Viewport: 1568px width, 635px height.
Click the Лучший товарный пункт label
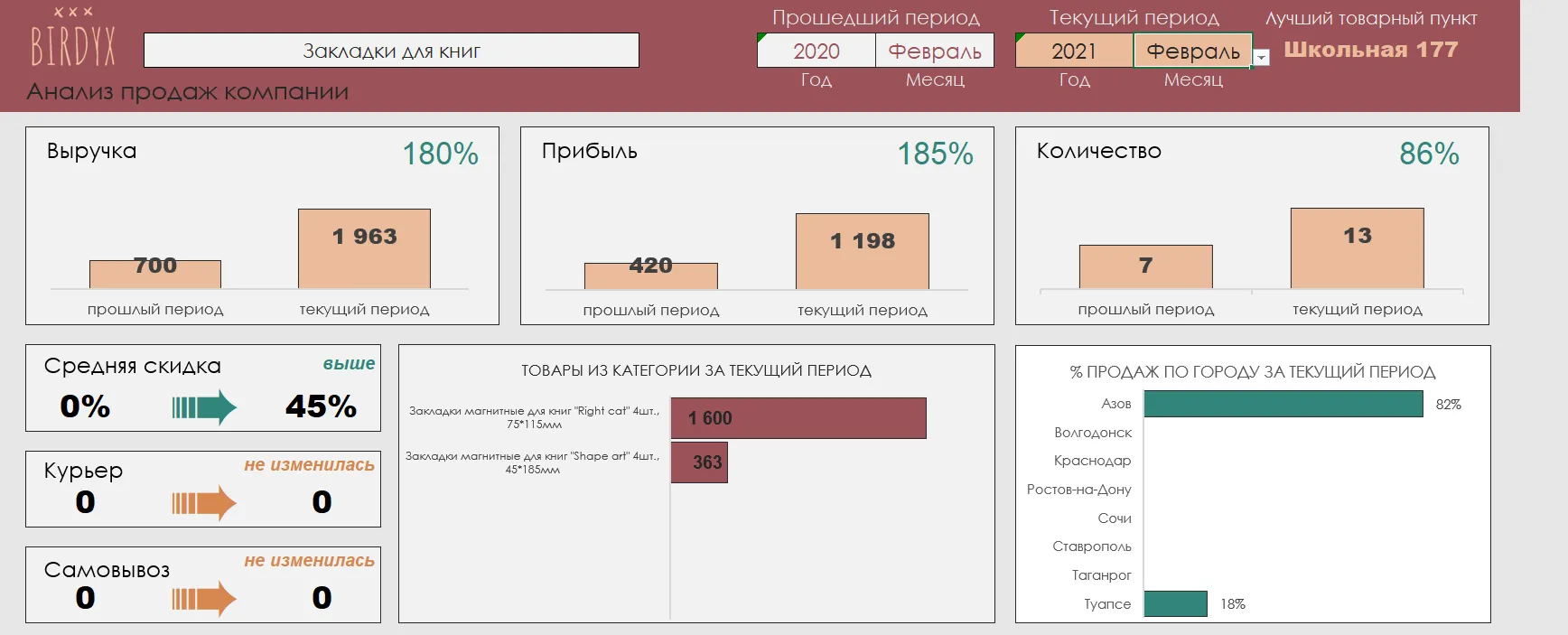click(1371, 18)
